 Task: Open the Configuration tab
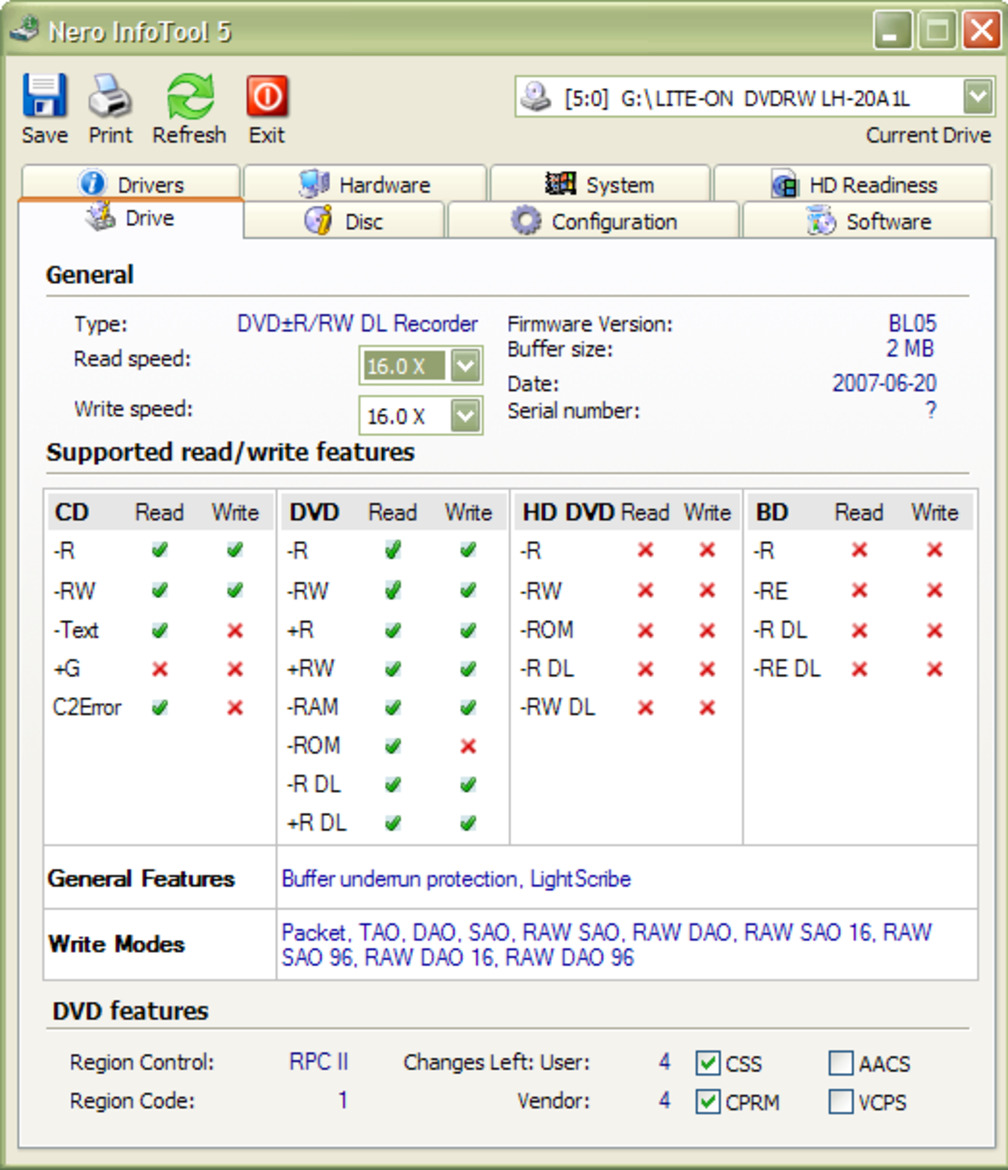[593, 221]
